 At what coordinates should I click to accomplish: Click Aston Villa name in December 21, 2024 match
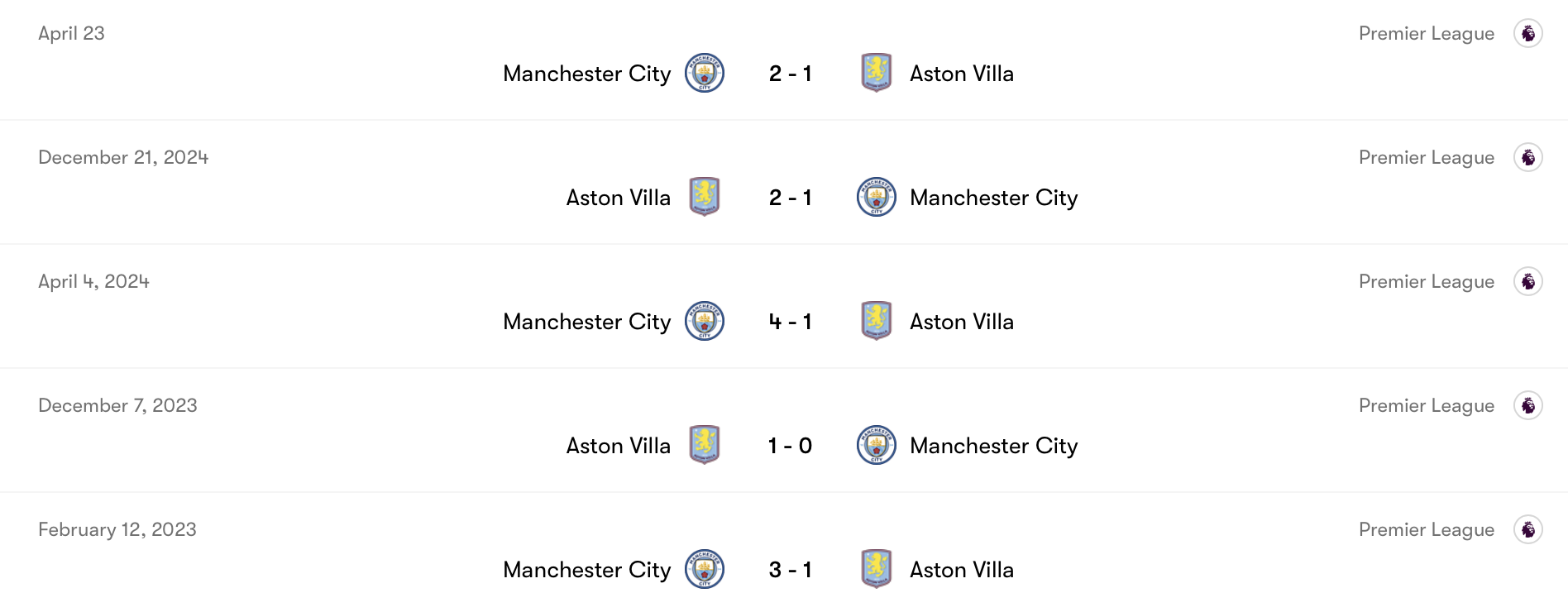pyautogui.click(x=618, y=198)
